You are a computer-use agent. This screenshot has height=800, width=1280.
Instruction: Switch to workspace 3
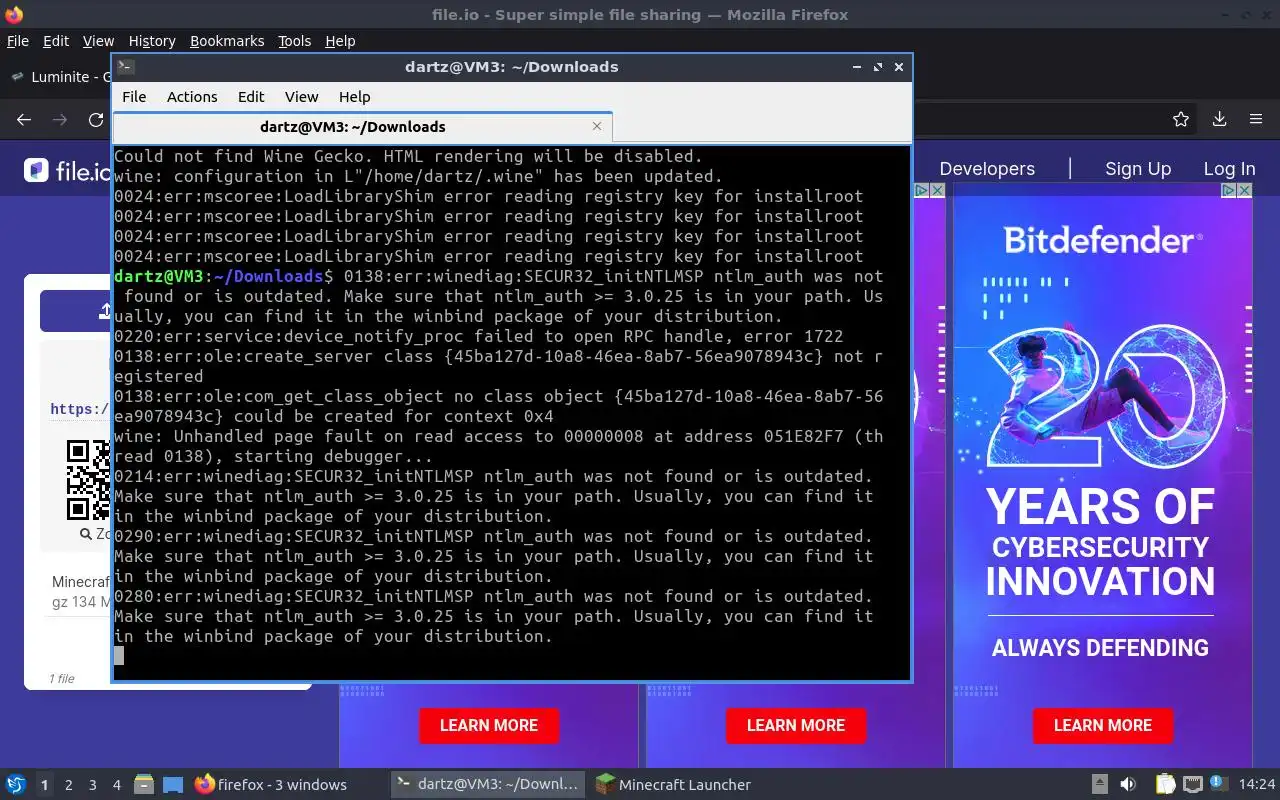93,785
